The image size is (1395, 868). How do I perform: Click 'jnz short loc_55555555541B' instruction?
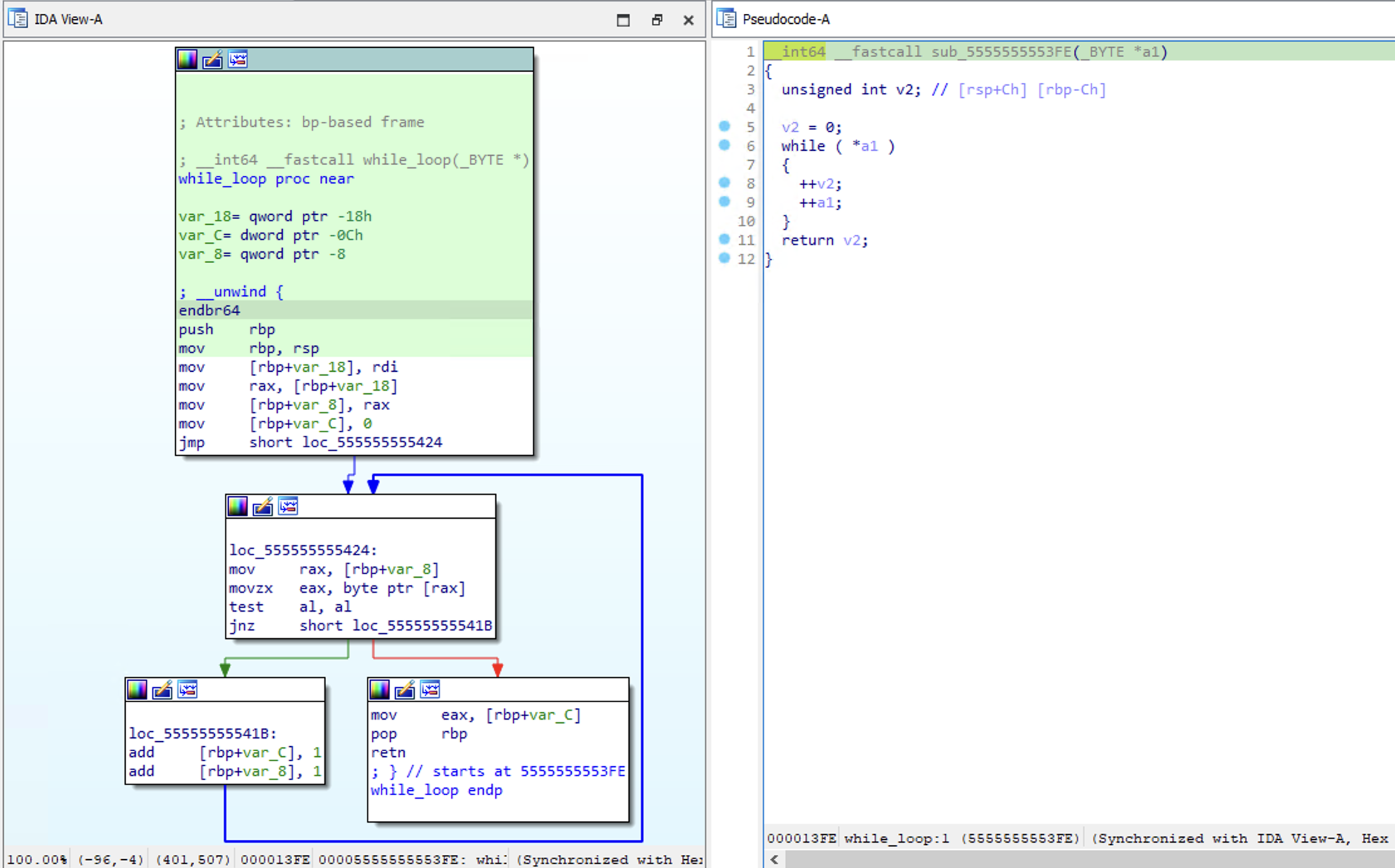[x=361, y=626]
